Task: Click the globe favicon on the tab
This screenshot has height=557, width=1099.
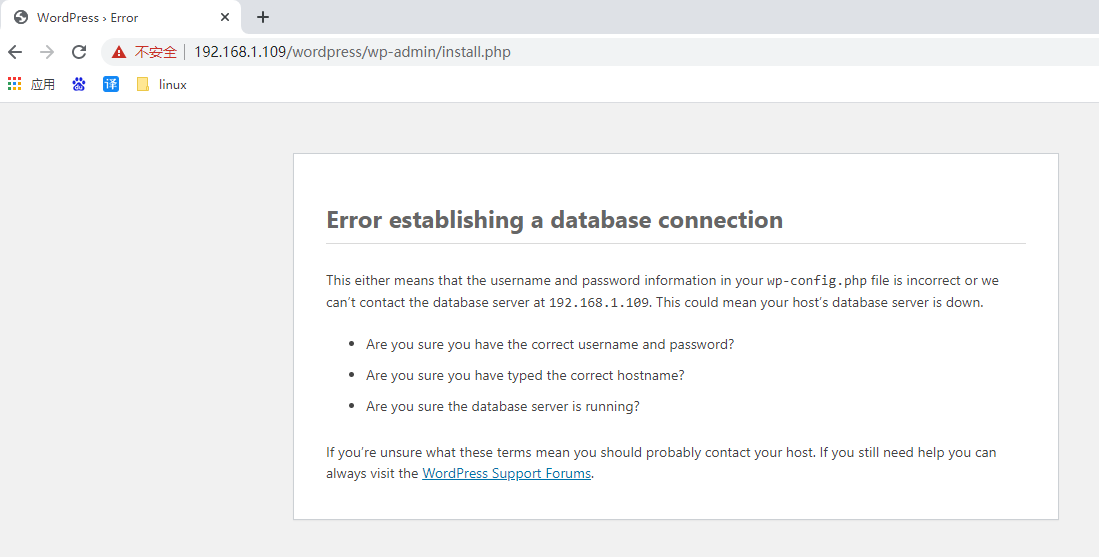Action: [x=21, y=18]
